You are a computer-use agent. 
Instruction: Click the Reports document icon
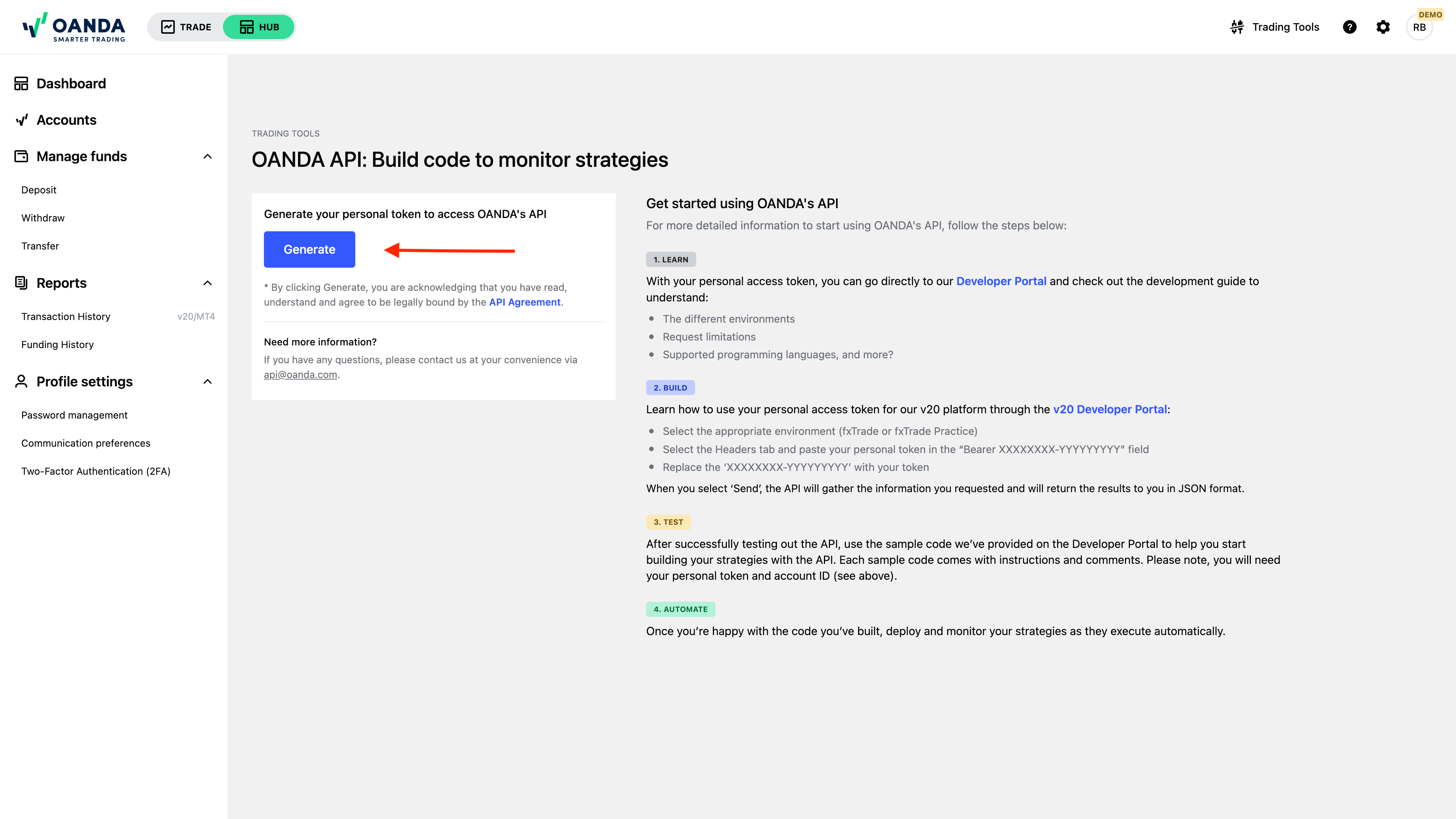click(x=22, y=282)
